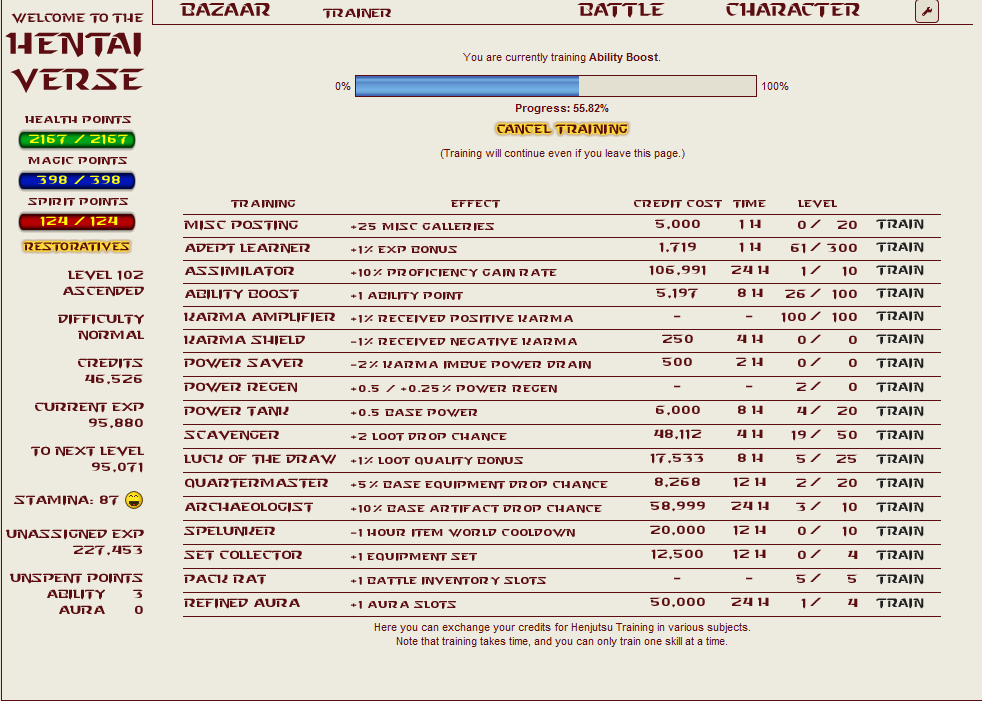Train the Refined Aura skill
The image size is (982, 701).
pyautogui.click(x=900, y=603)
